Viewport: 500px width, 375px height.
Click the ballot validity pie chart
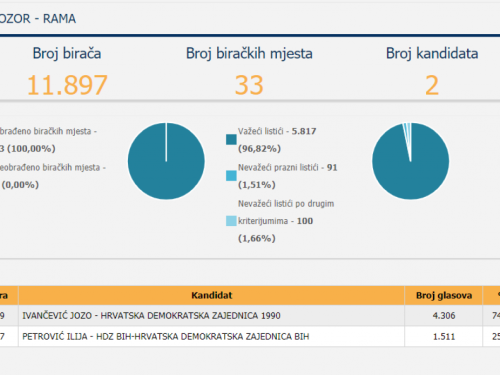pos(410,161)
